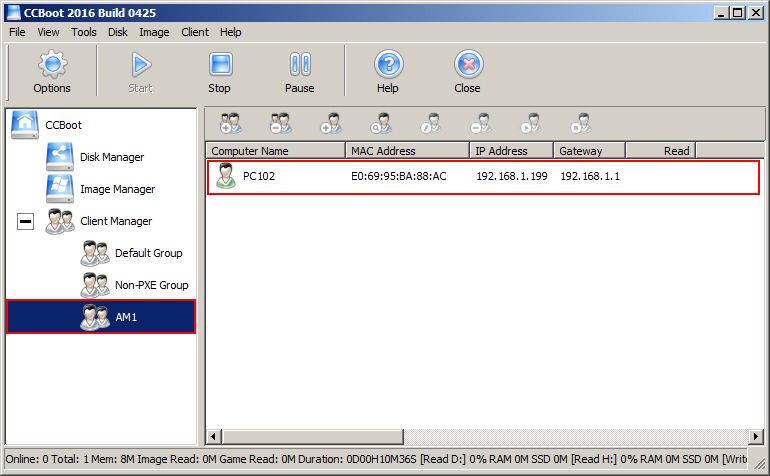Select the AM1 group node

pyautogui.click(x=101, y=317)
